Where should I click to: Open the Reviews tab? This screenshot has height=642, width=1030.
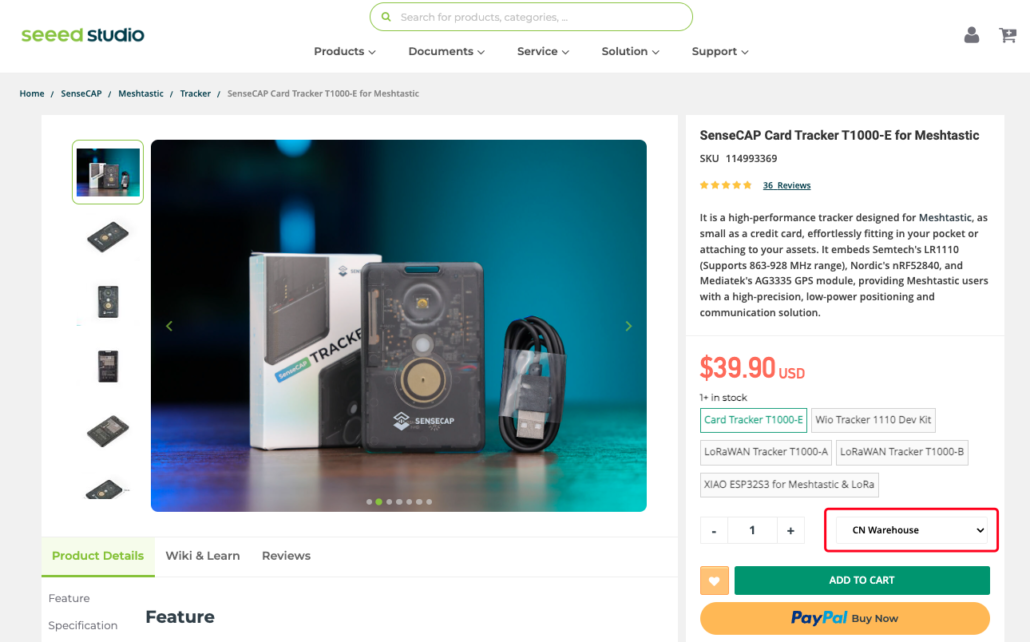[x=286, y=556]
